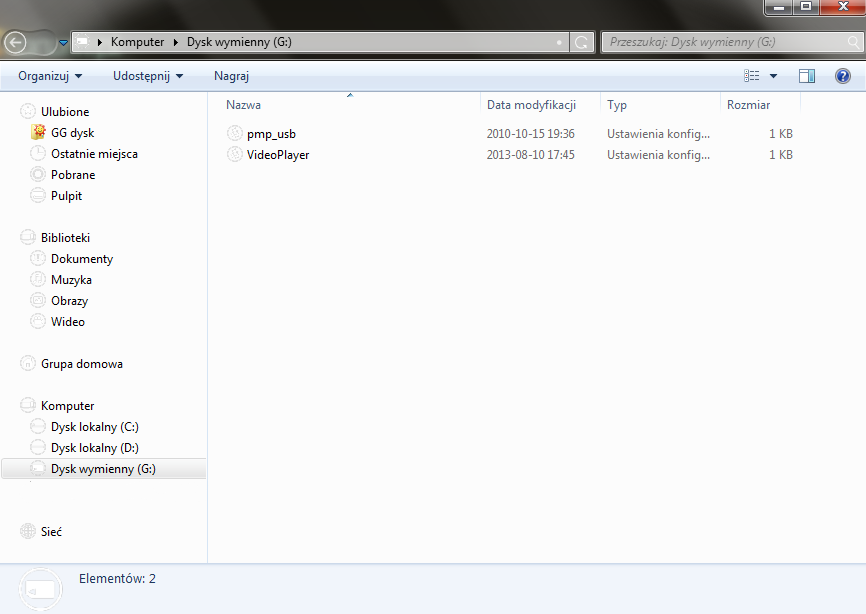Click the Pobrane folder icon
This screenshot has height=614, width=866.
click(38, 174)
